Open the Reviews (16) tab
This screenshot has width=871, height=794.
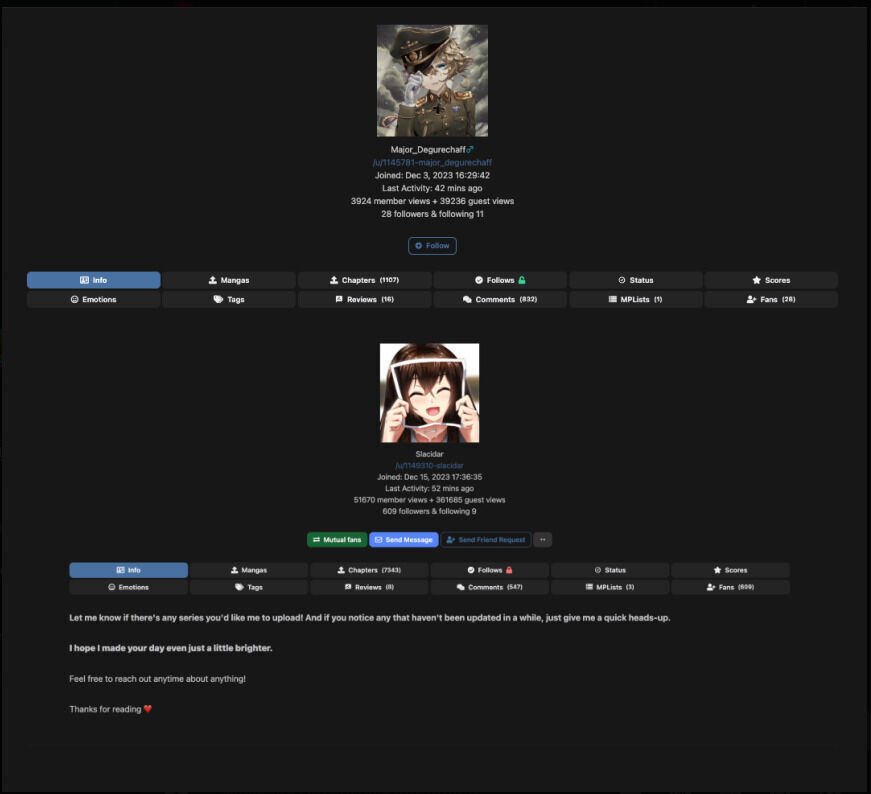364,299
